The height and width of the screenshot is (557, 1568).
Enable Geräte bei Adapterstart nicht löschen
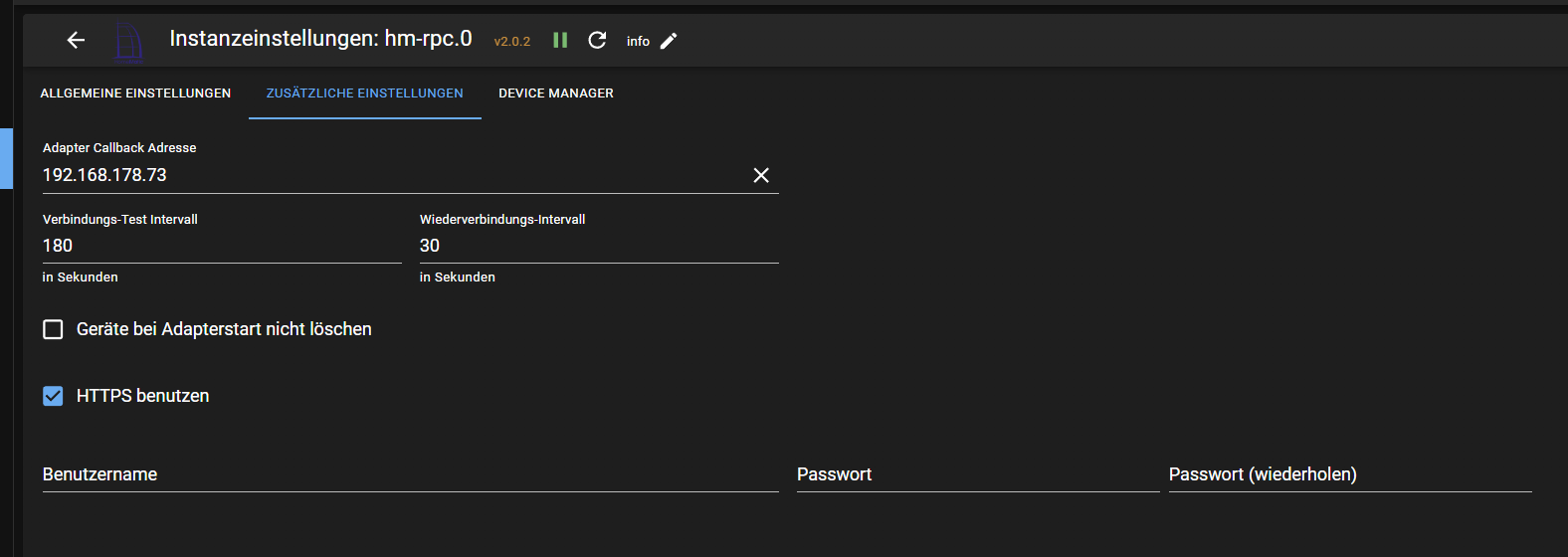pos(54,329)
